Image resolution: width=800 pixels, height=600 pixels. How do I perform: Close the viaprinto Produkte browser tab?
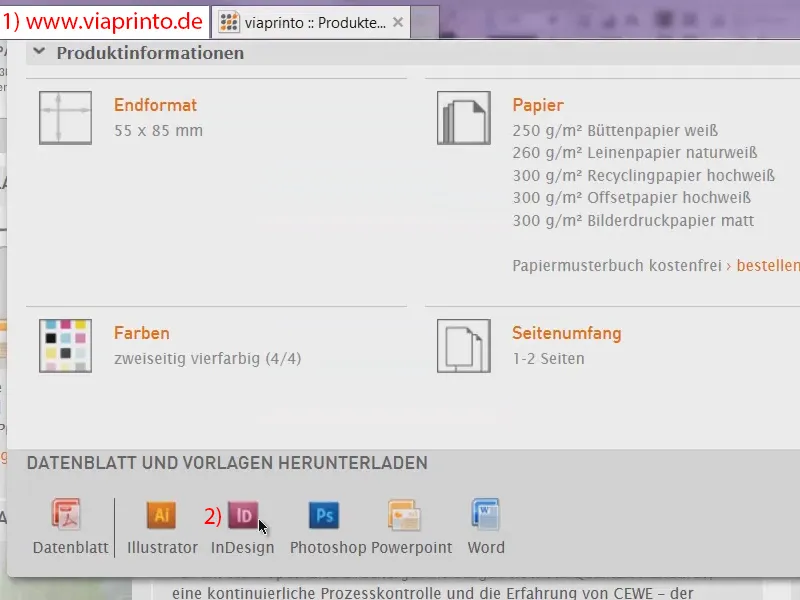398,22
